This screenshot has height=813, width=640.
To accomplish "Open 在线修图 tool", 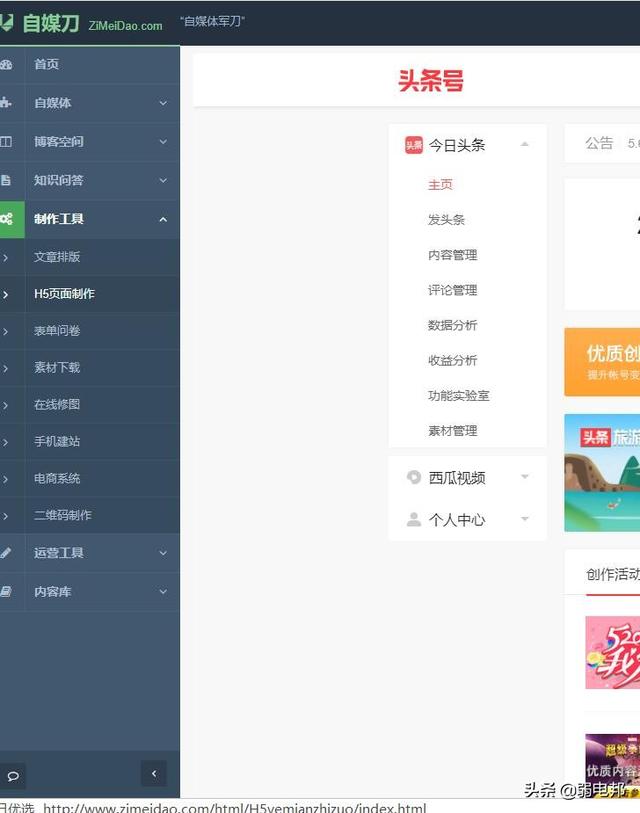I will [x=57, y=404].
